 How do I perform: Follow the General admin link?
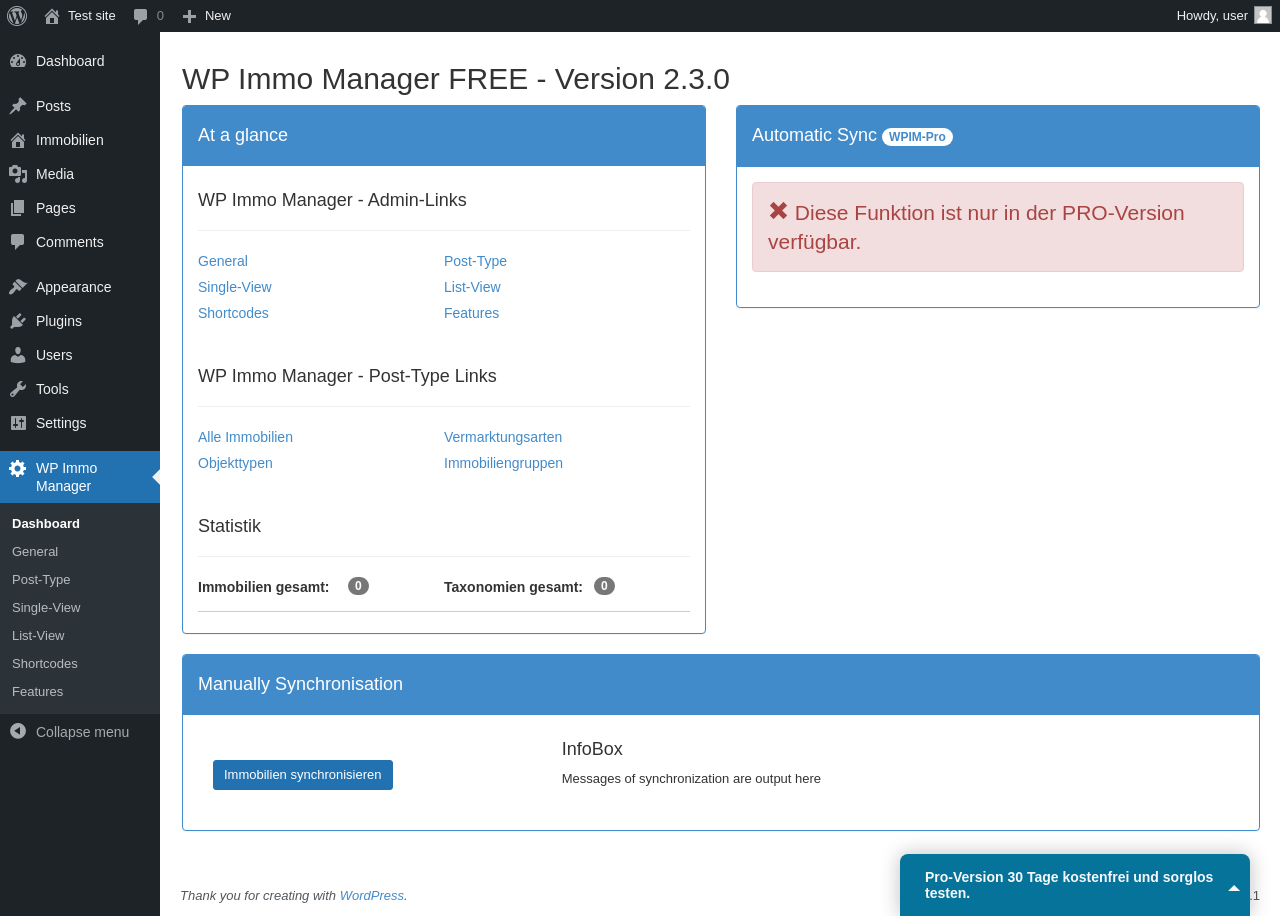tap(223, 261)
